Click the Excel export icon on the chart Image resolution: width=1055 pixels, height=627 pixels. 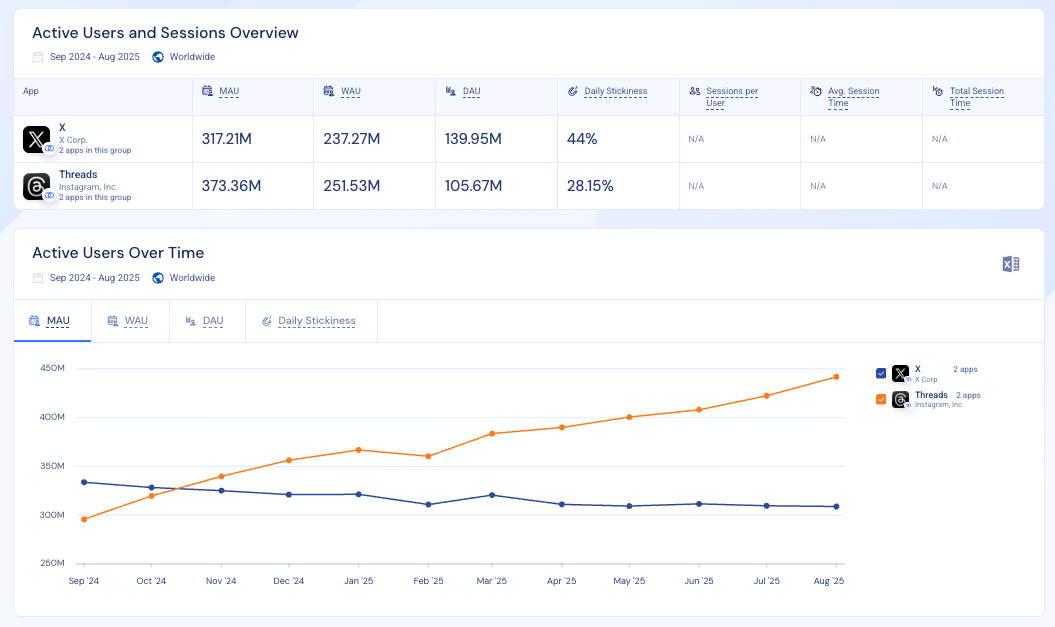(x=1010, y=263)
